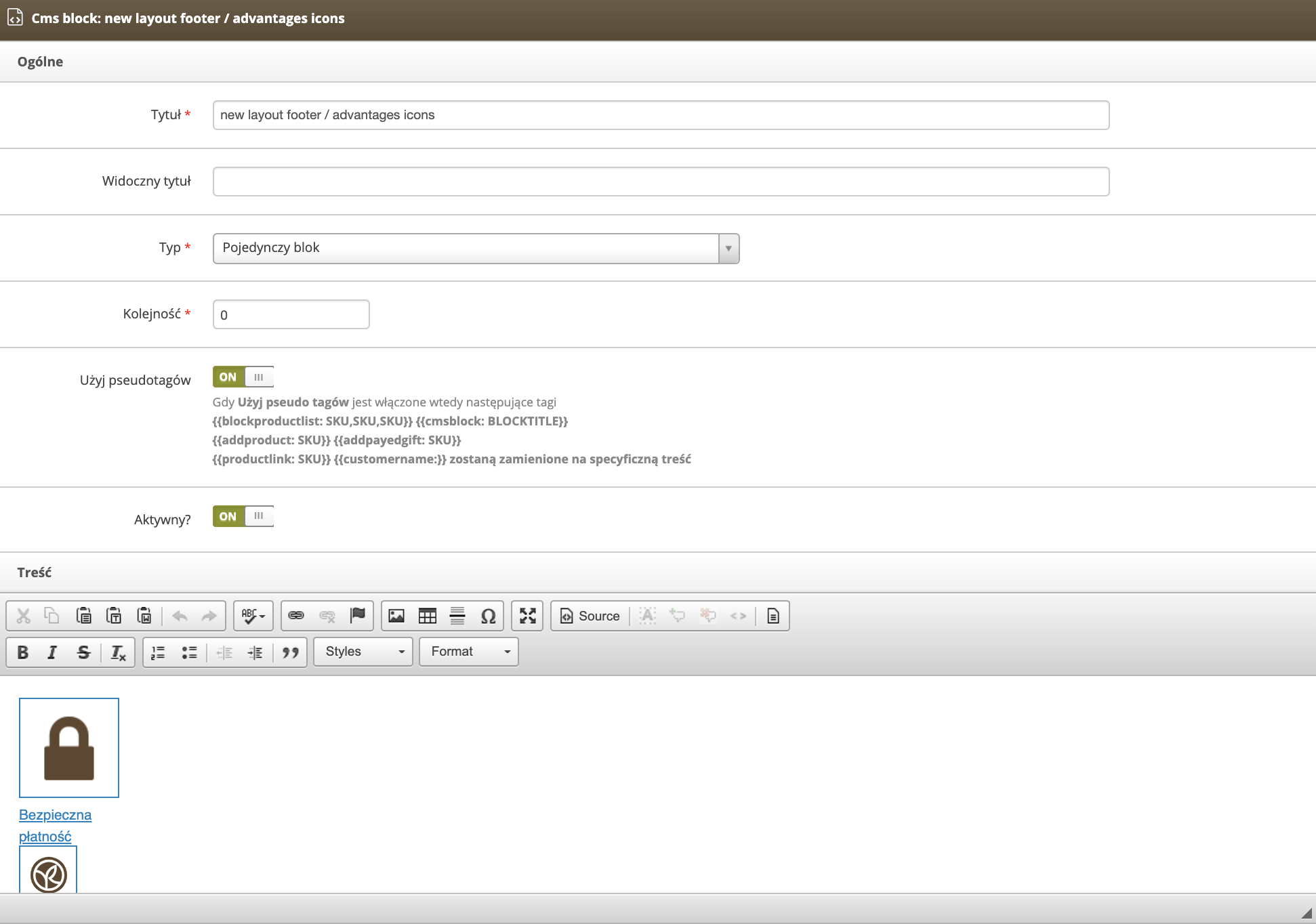Maximize the editor with the expand icon
The height and width of the screenshot is (924, 1316).
point(527,616)
